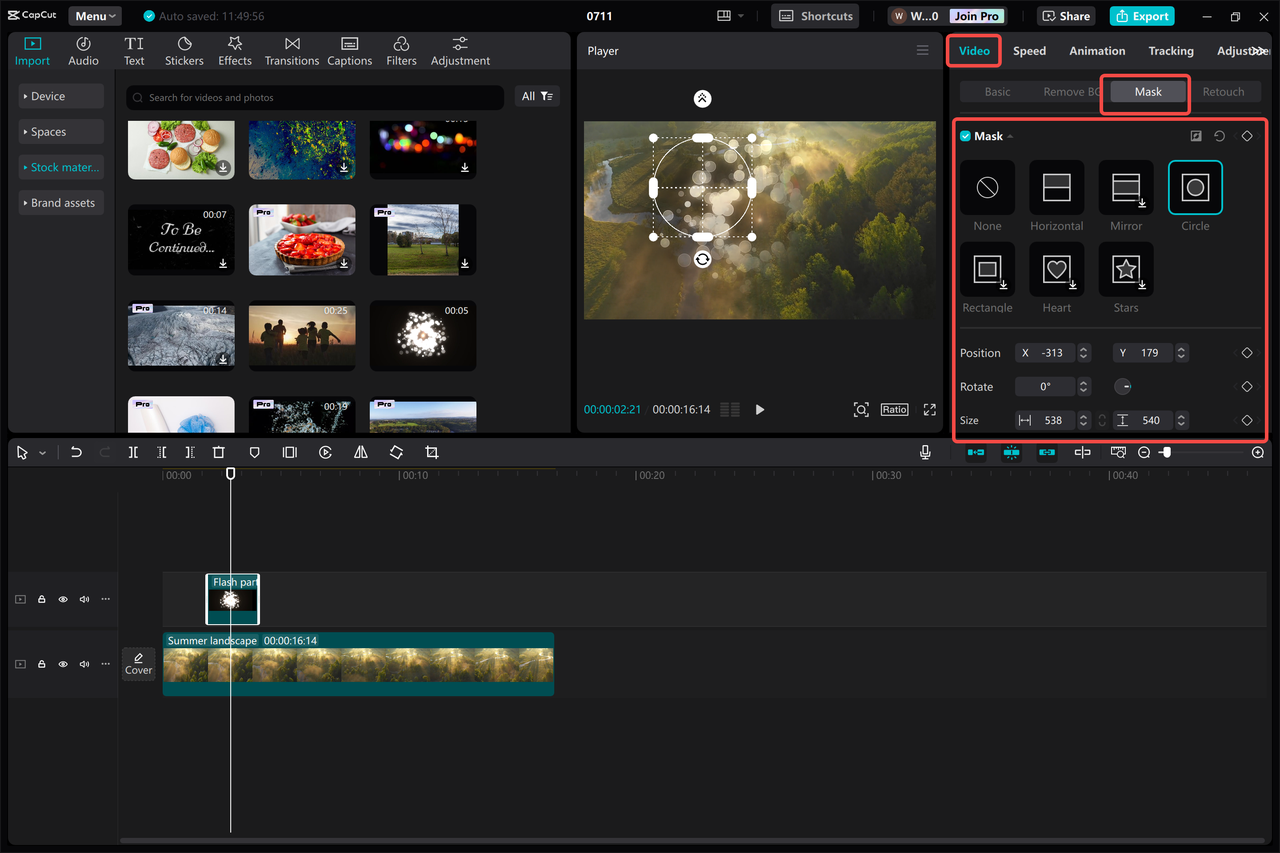Click the zoom in magnifier on timeline
Image resolution: width=1280 pixels, height=853 pixels.
point(1258,453)
